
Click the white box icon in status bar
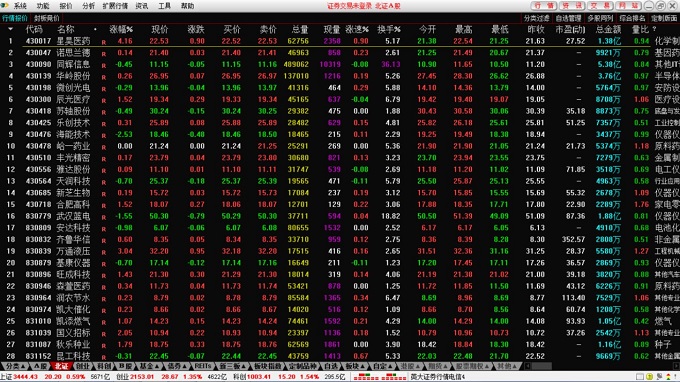tap(640, 376)
